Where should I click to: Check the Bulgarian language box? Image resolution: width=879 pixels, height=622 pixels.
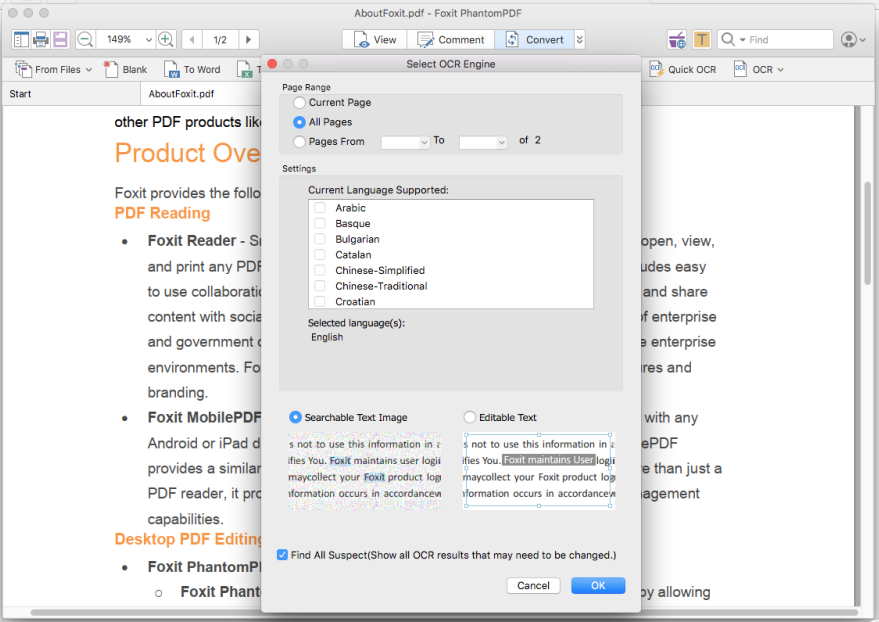(x=320, y=239)
